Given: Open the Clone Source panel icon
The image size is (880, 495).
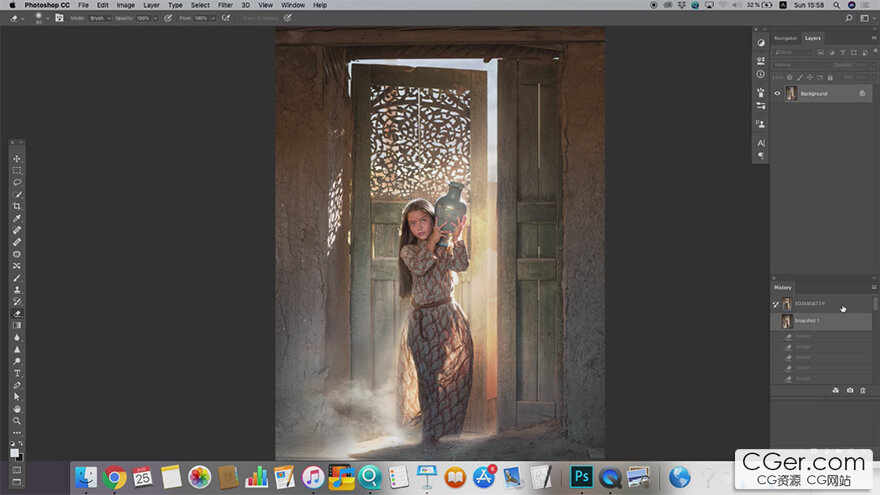Looking at the screenshot, I should coord(760,124).
